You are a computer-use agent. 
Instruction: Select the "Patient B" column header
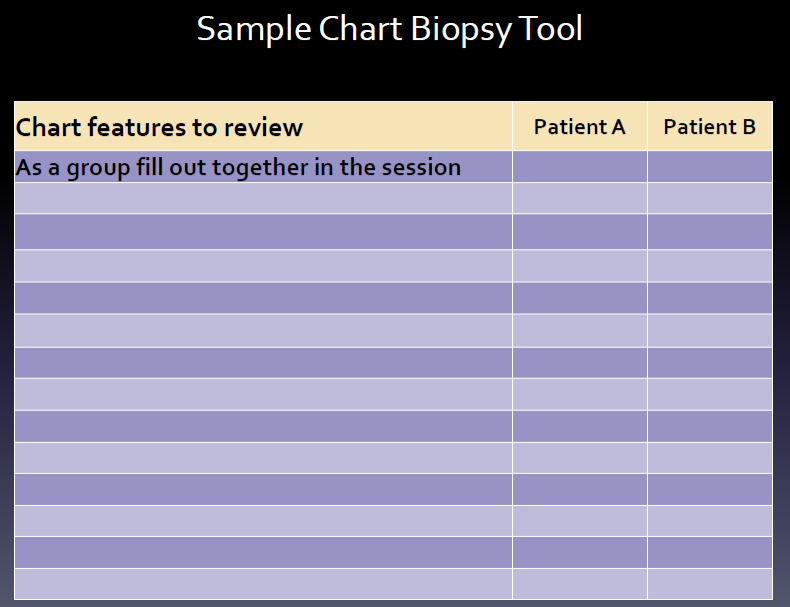click(710, 126)
